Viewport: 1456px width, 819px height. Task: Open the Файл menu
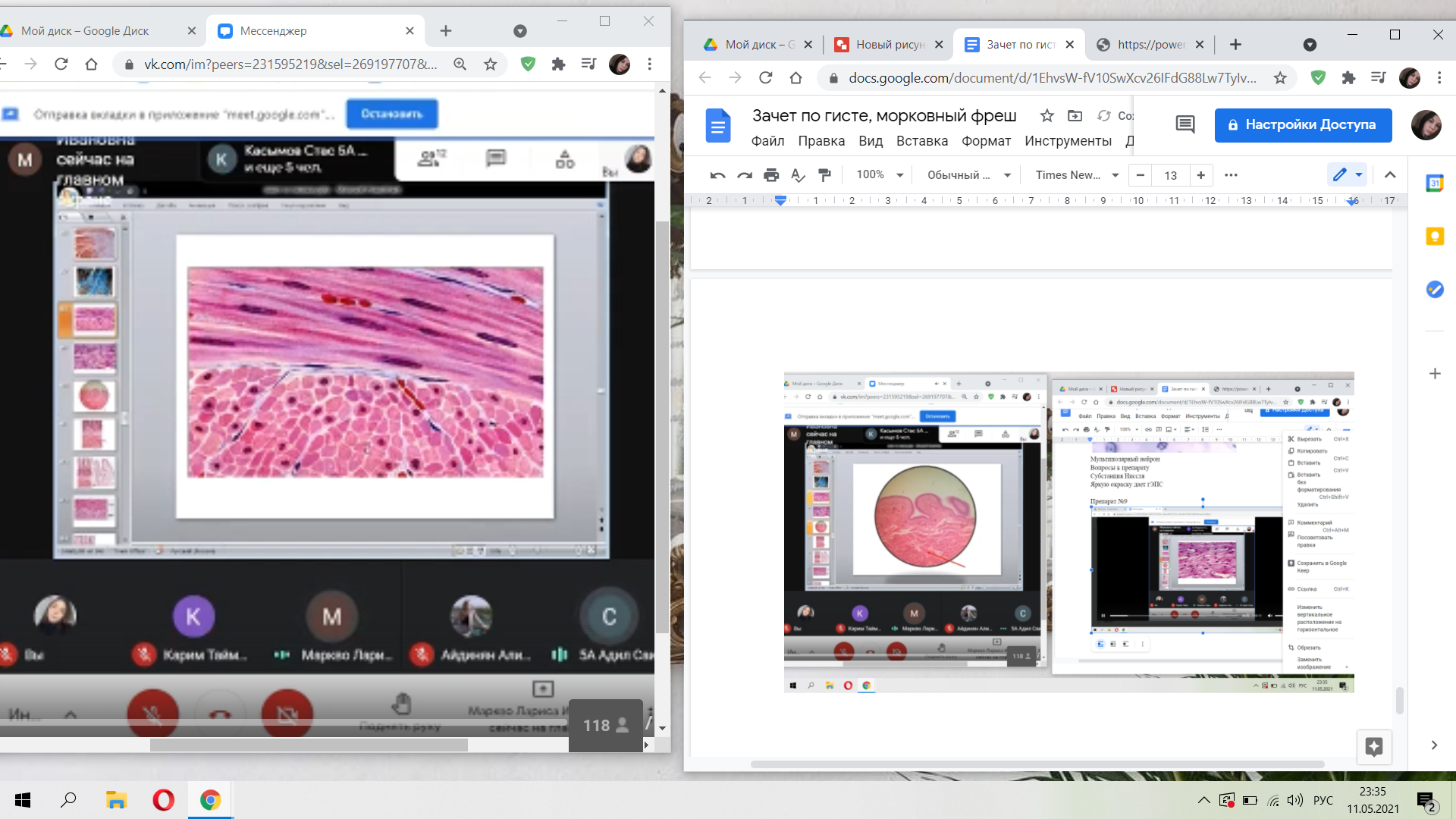point(767,141)
